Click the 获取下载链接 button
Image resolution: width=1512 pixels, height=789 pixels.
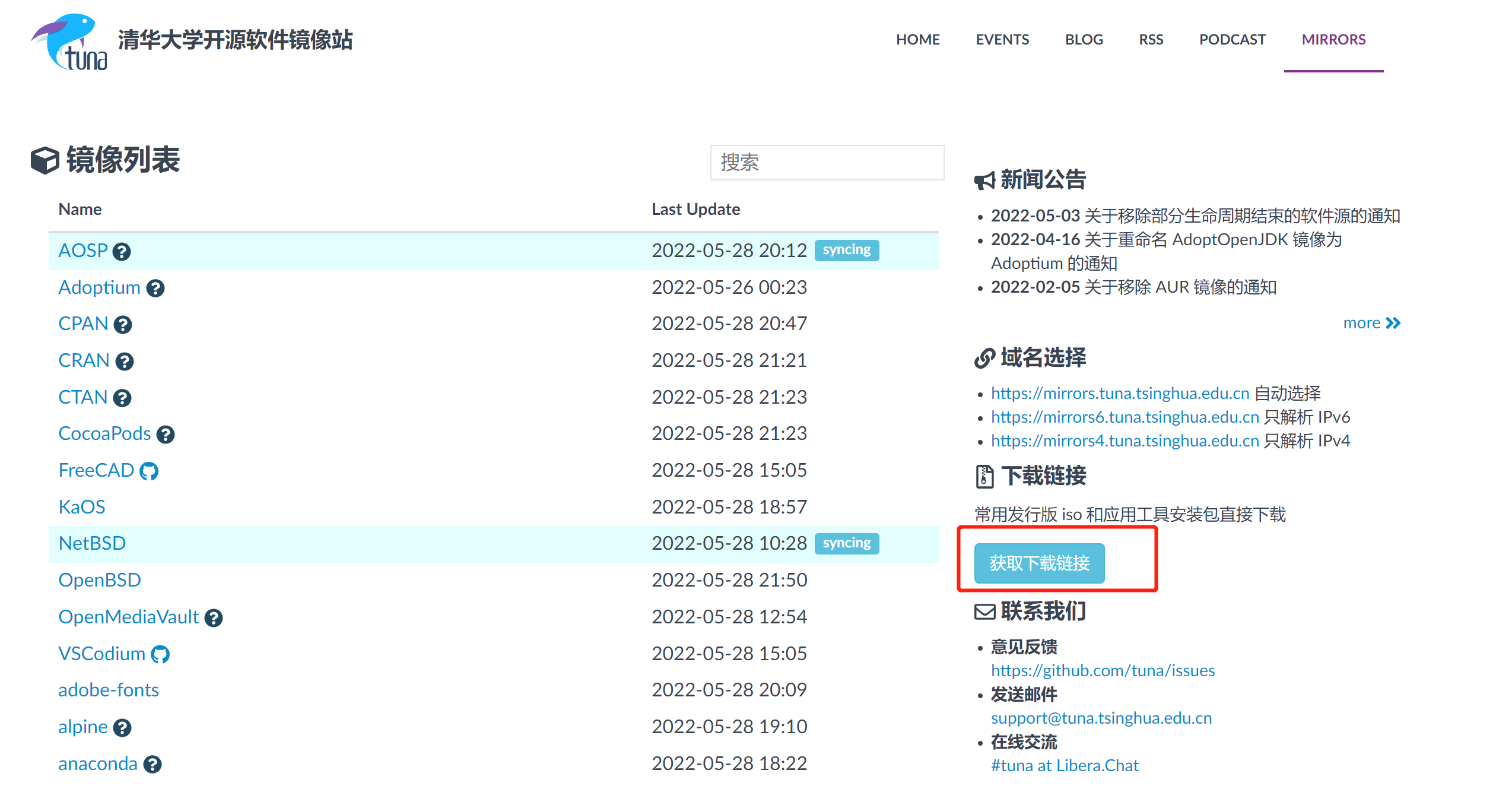[x=1039, y=563]
